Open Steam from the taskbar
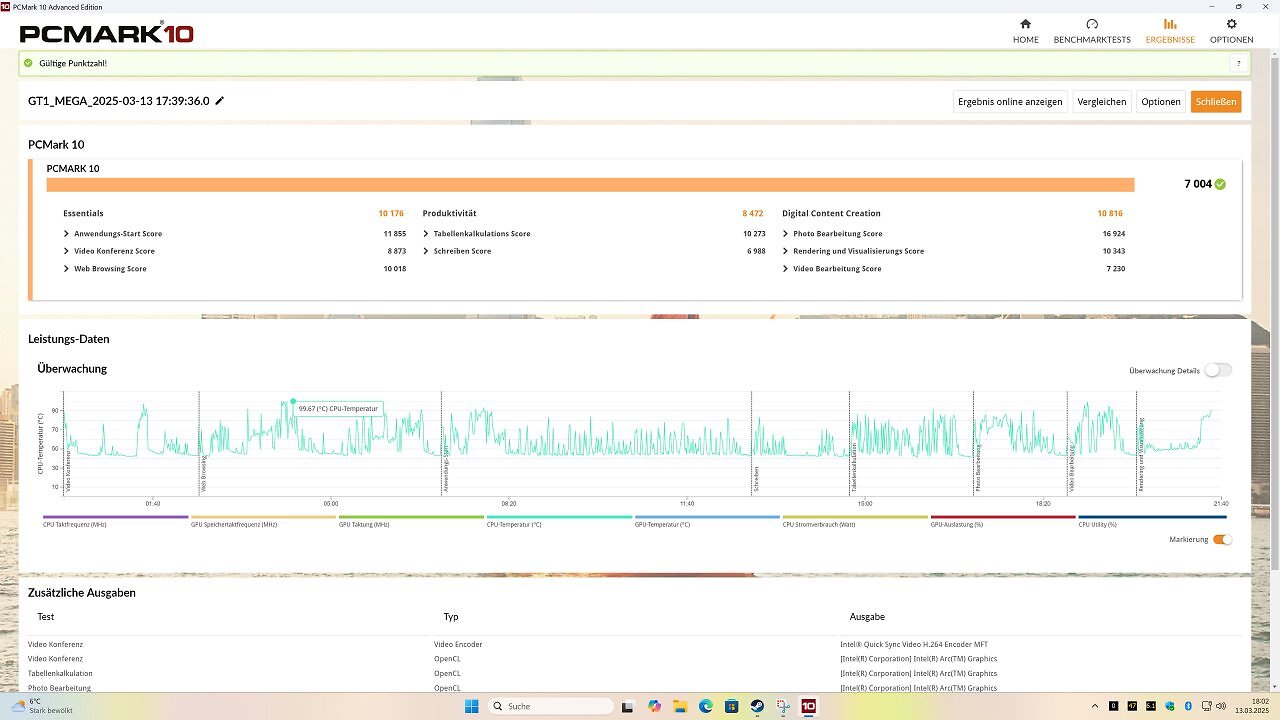Viewport: 1280px width, 720px height. 757,706
